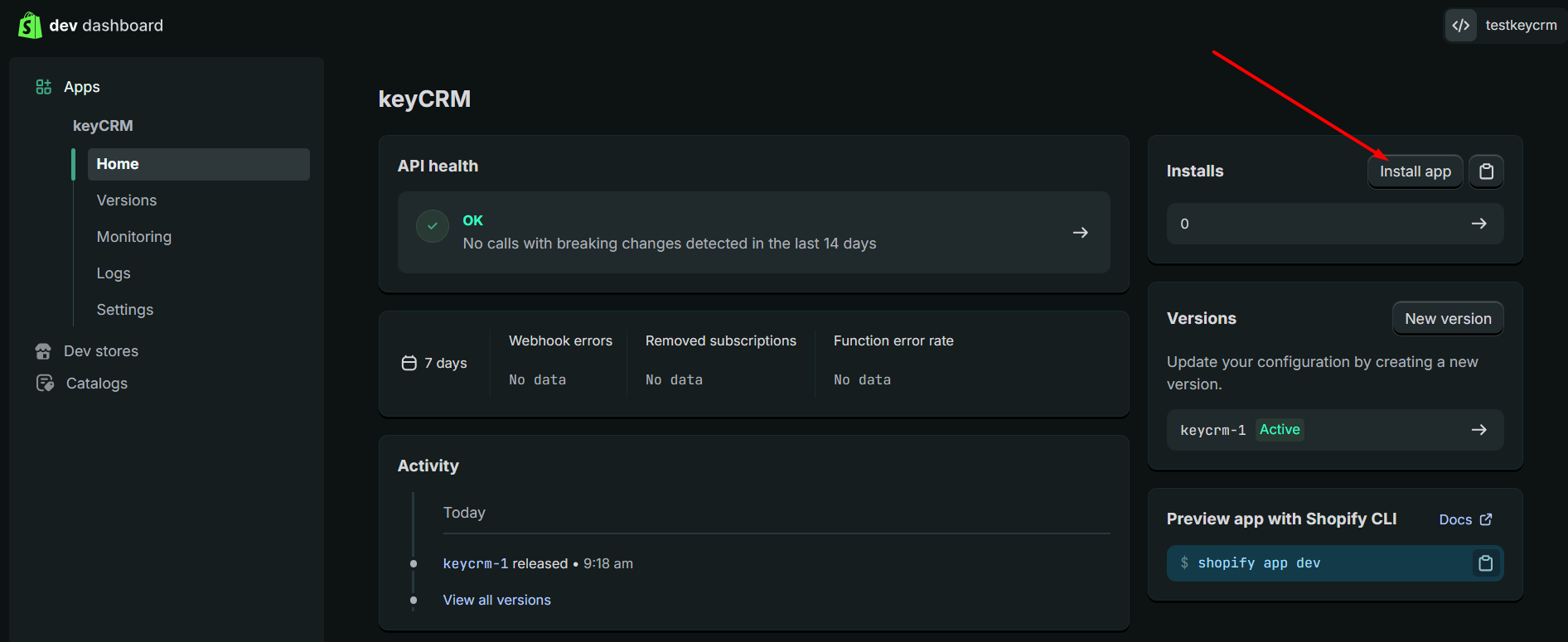Copy install link using clipboard icon
Screen dimensions: 1568x642
(x=1487, y=171)
